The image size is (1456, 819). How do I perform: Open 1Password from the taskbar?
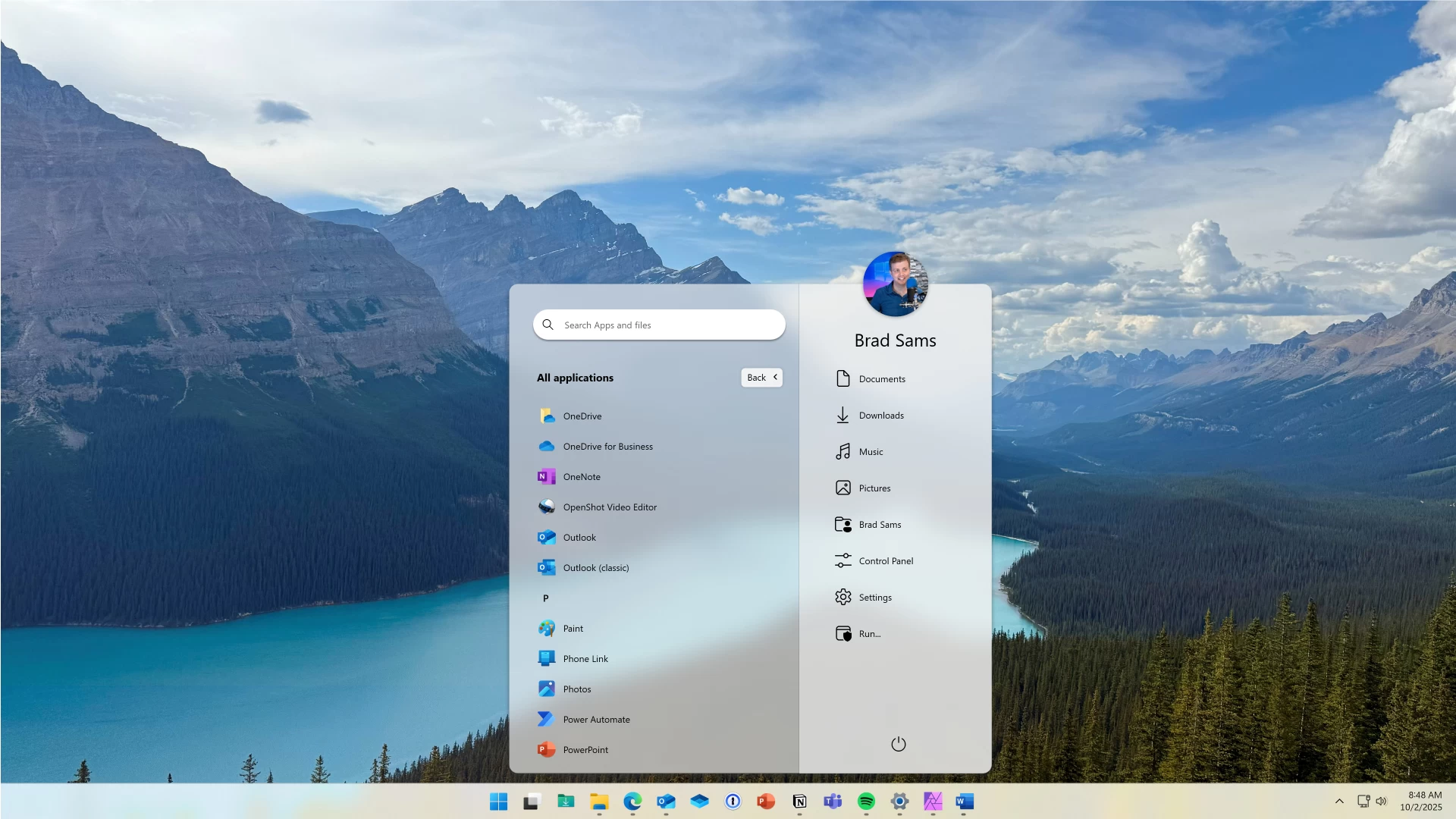click(733, 802)
